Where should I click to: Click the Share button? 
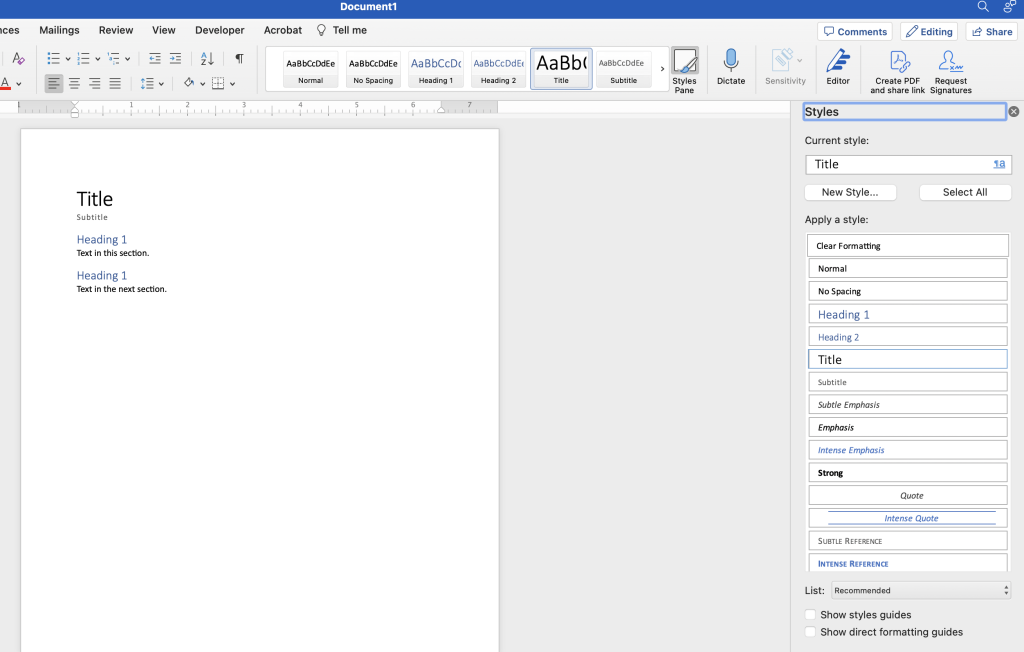click(991, 31)
